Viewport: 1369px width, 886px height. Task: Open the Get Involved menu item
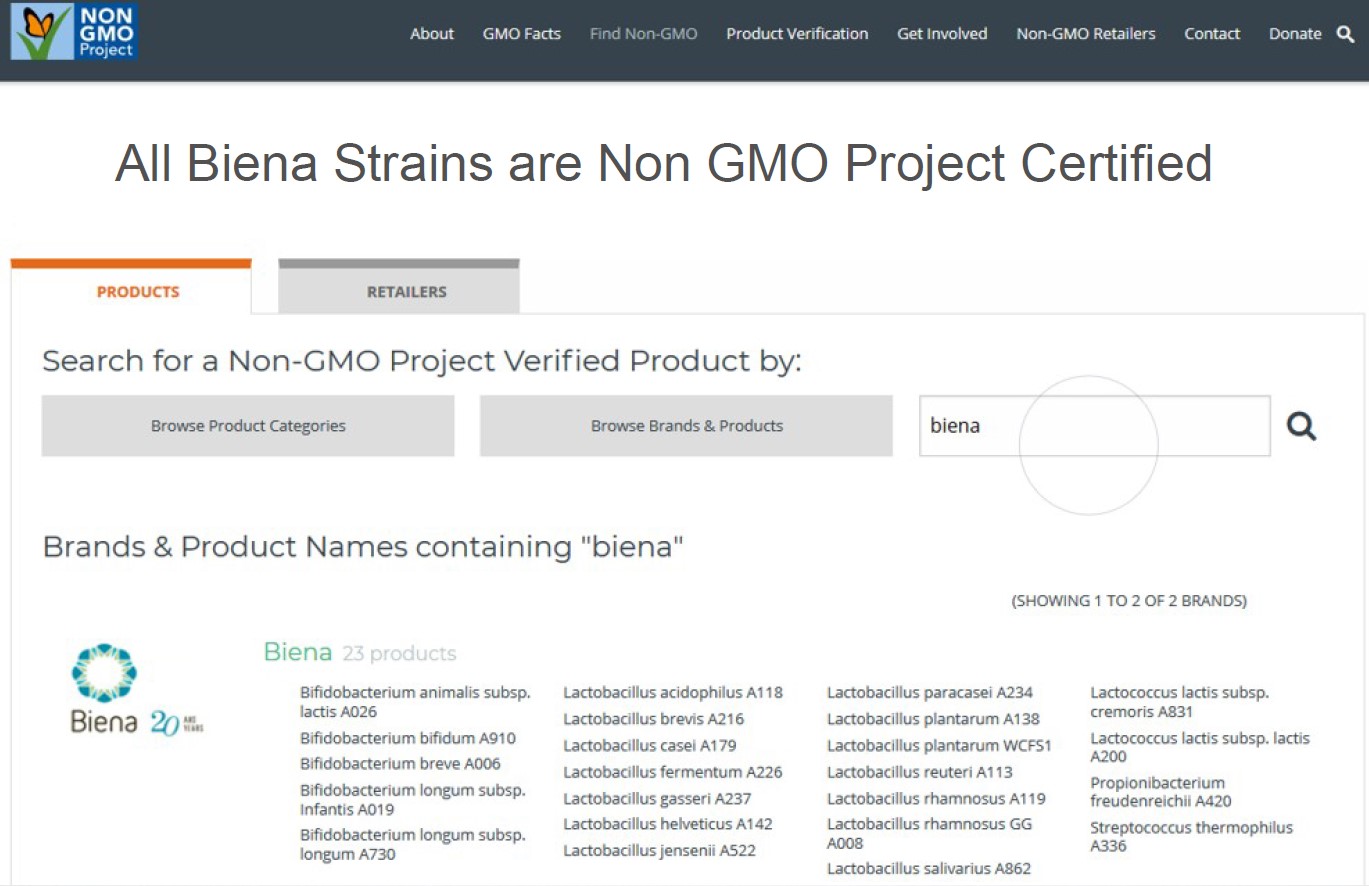(942, 34)
